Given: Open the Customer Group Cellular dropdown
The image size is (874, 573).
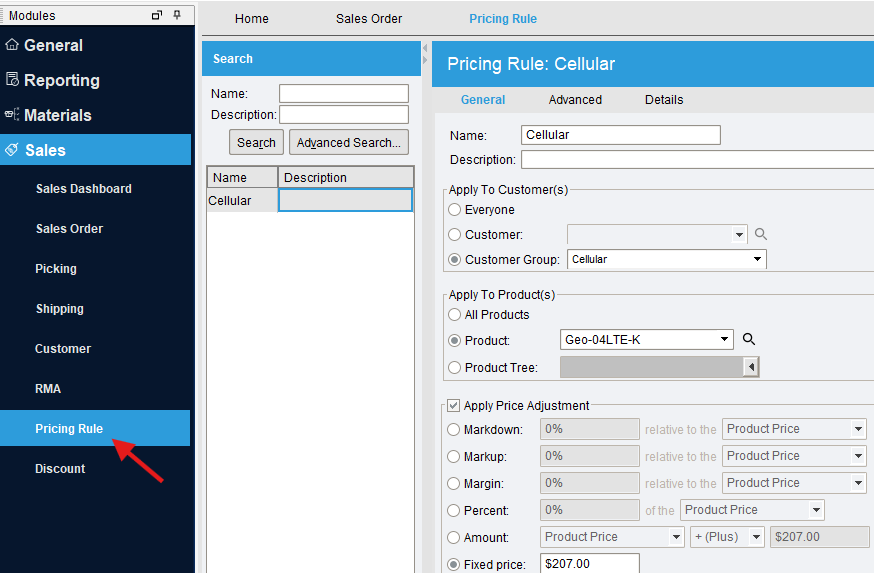Looking at the screenshot, I should [757, 259].
